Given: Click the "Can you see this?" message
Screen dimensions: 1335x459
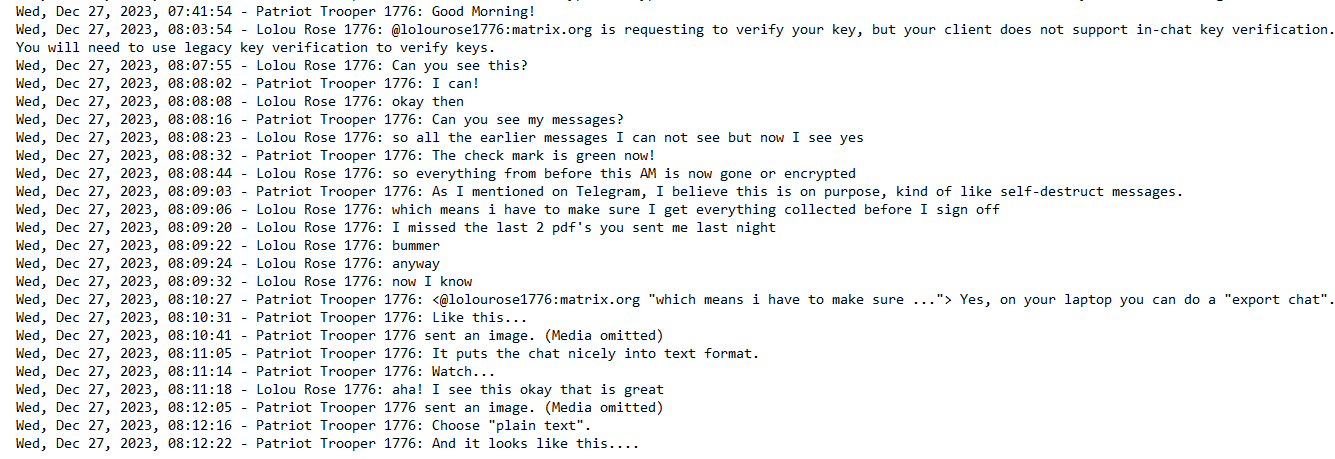Looking at the screenshot, I should click(460, 66).
